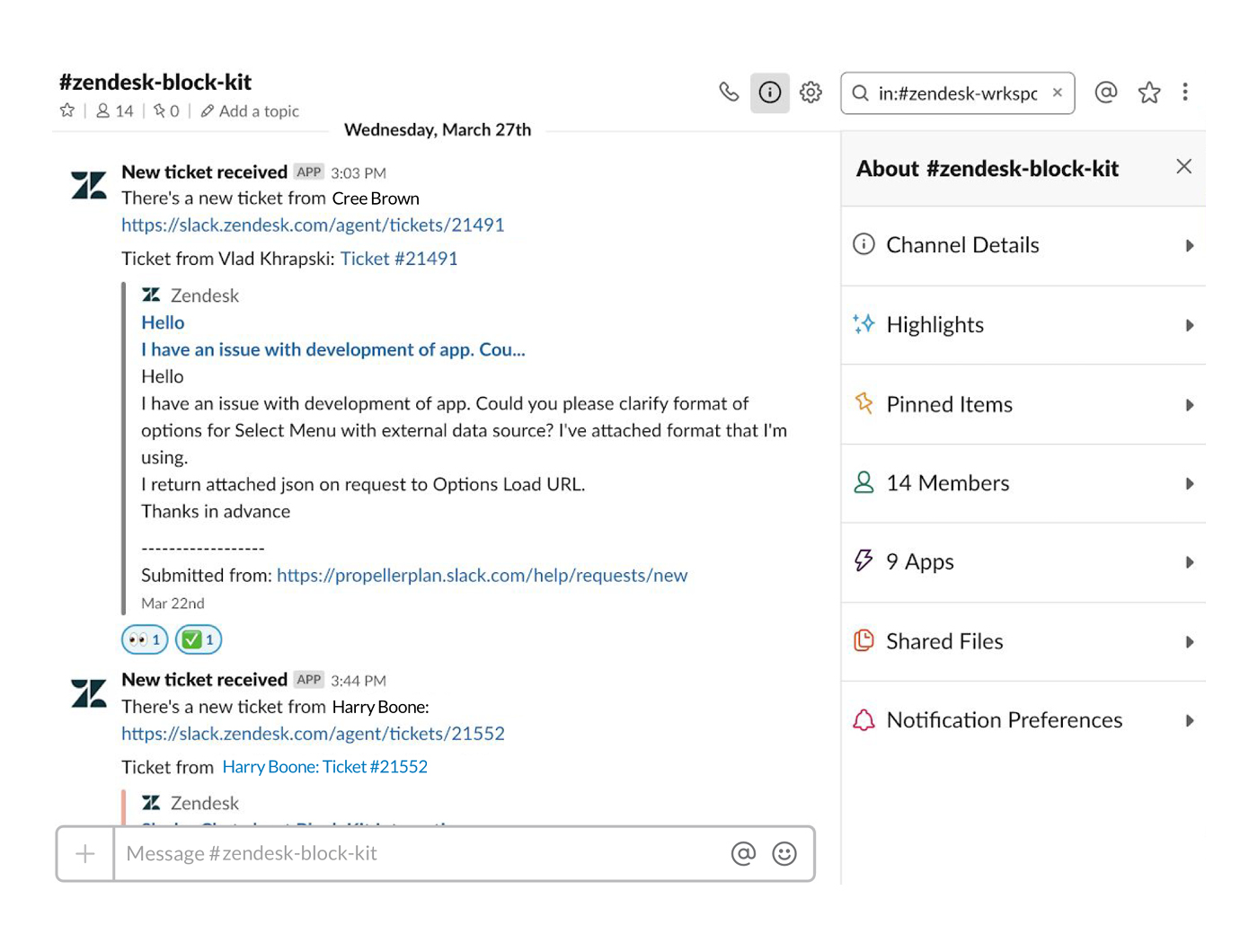Click Zendesk avatar on 3:44 PM message
The width and height of the screenshot is (1258, 952).
click(89, 693)
